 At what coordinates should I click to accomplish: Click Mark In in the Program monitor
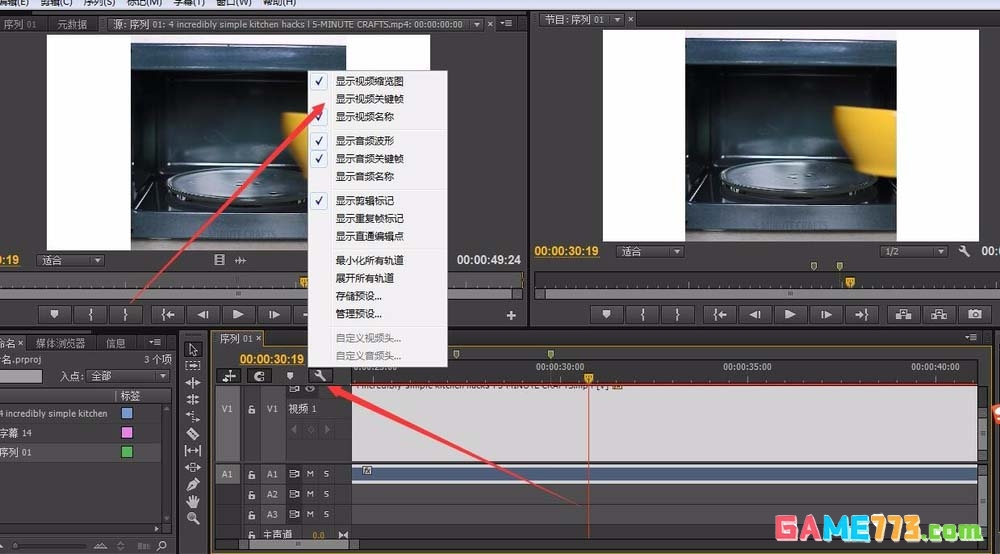(x=642, y=314)
